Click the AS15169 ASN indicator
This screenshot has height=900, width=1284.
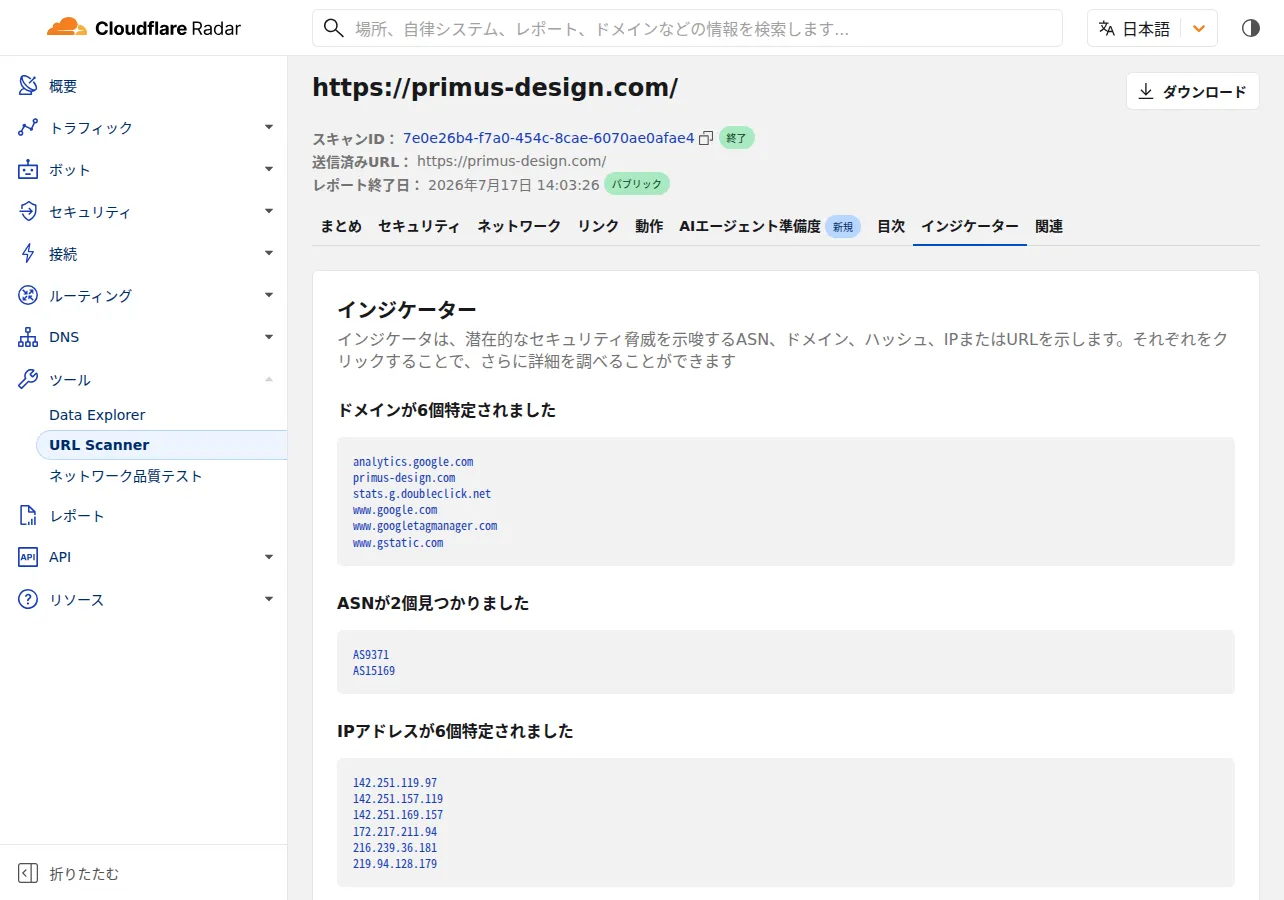click(x=374, y=671)
